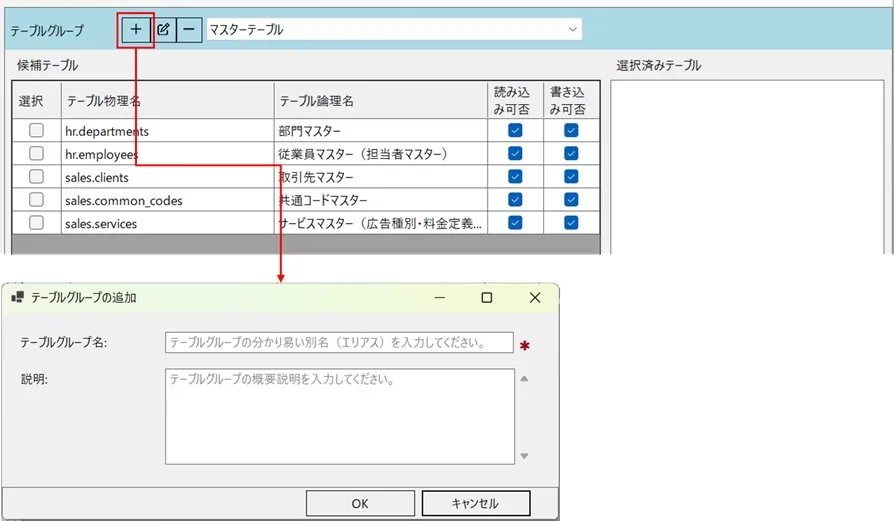Select the sales.common_codes physical name cell
894x521 pixels.
[168, 200]
